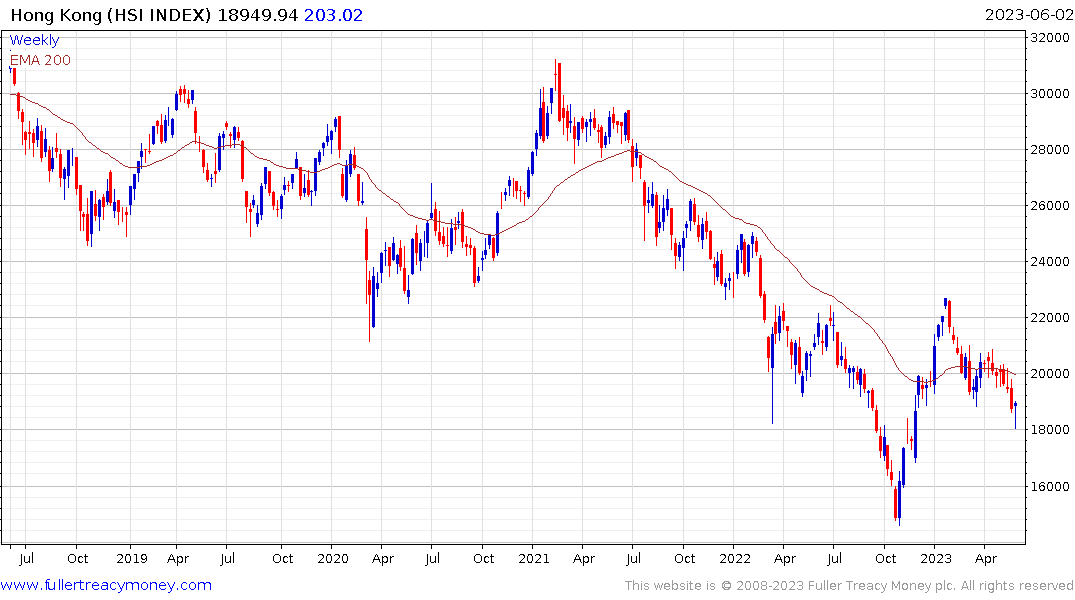This screenshot has height=600, width=1075.
Task: Click the 2022 x-axis label
Action: [735, 558]
